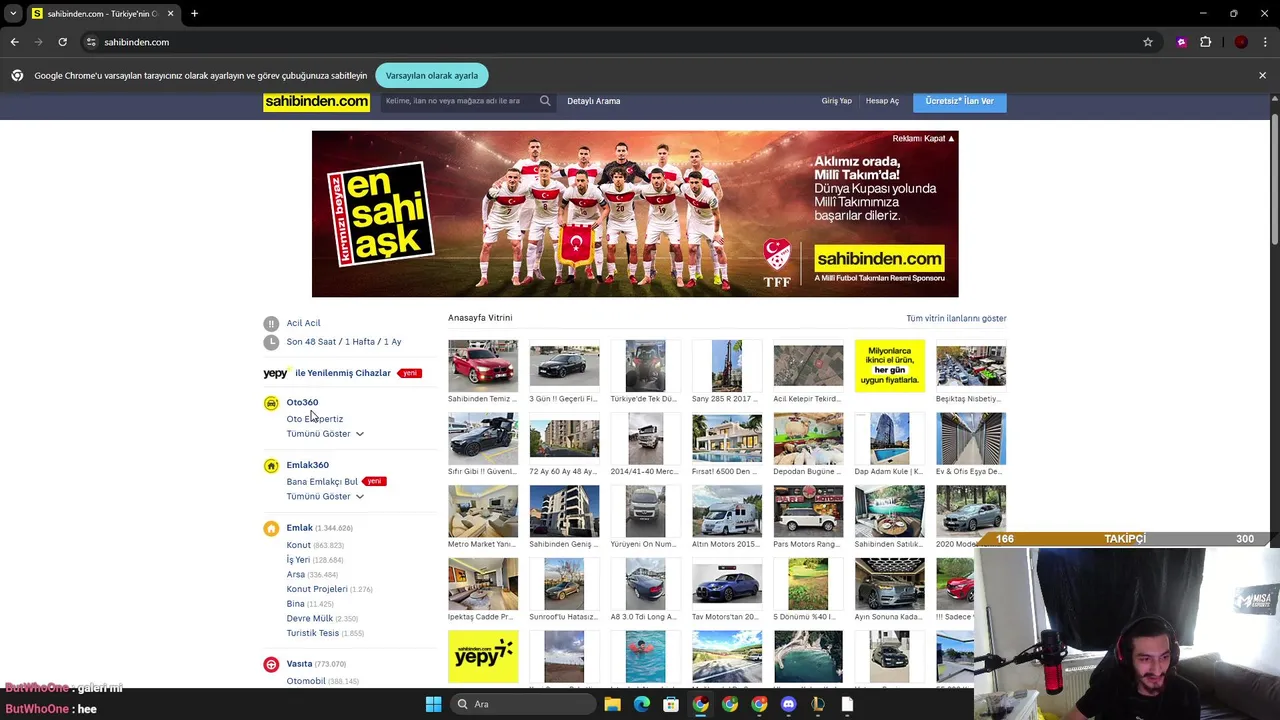Launch Microsoft Edge from the taskbar
This screenshot has width=1280, height=720.
pyautogui.click(x=642, y=704)
